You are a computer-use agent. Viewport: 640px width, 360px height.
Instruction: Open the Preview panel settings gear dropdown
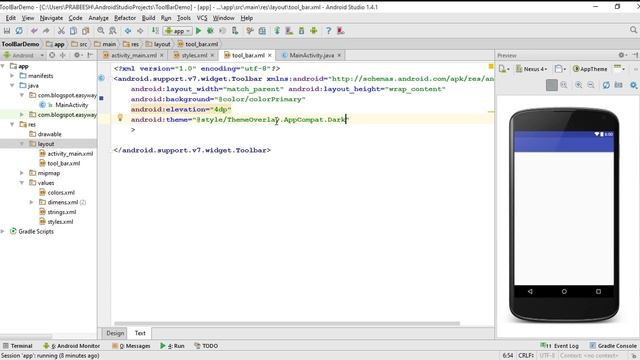622,55
